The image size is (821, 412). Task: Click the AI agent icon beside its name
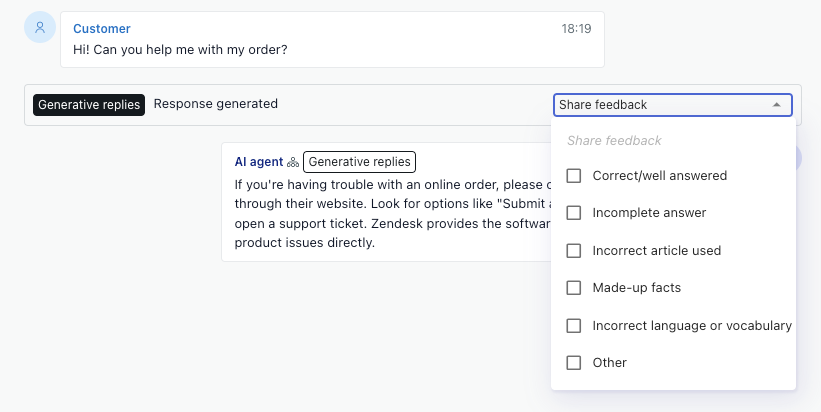(293, 162)
